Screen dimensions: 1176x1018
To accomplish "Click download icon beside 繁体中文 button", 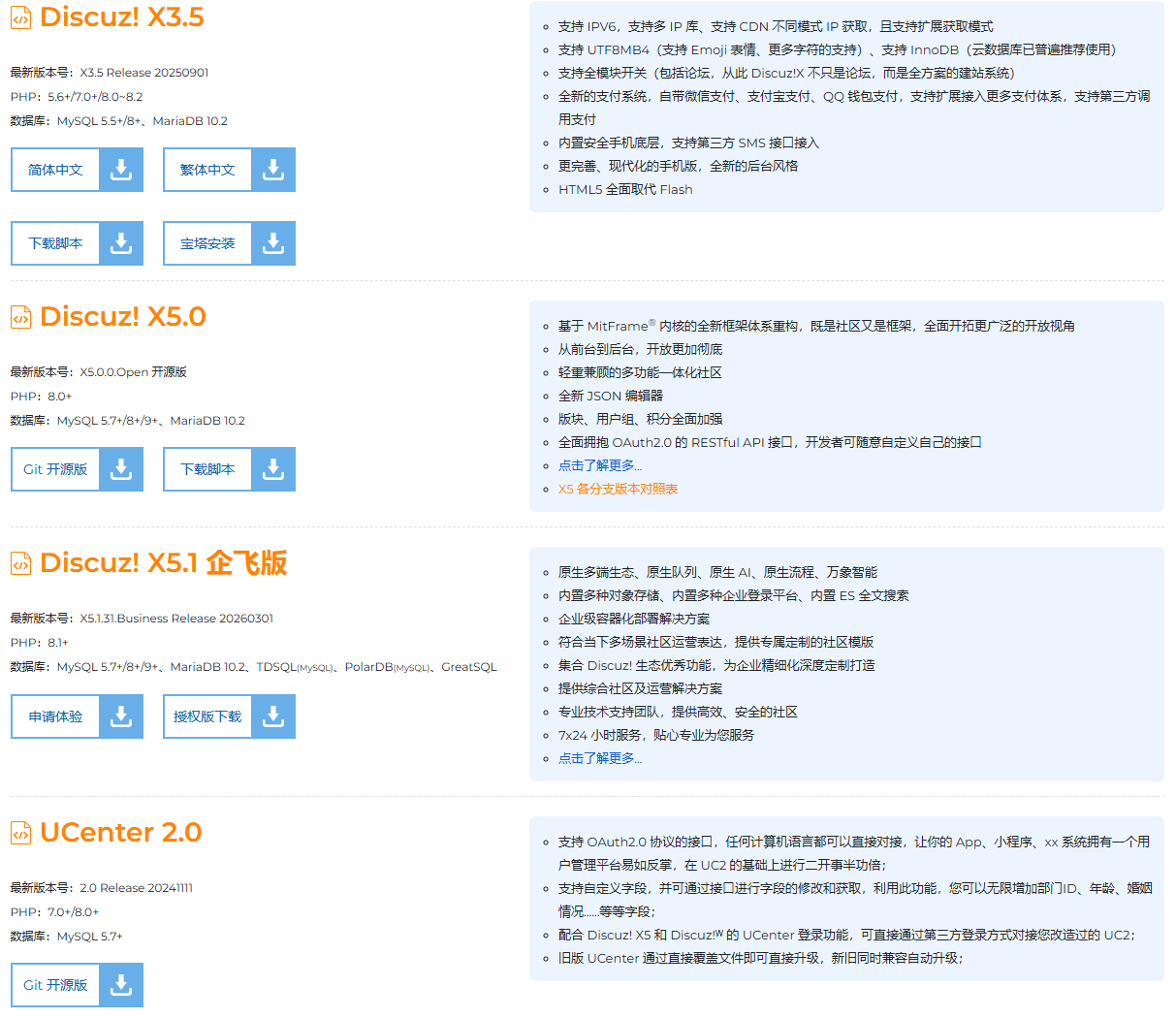I will coord(273,170).
